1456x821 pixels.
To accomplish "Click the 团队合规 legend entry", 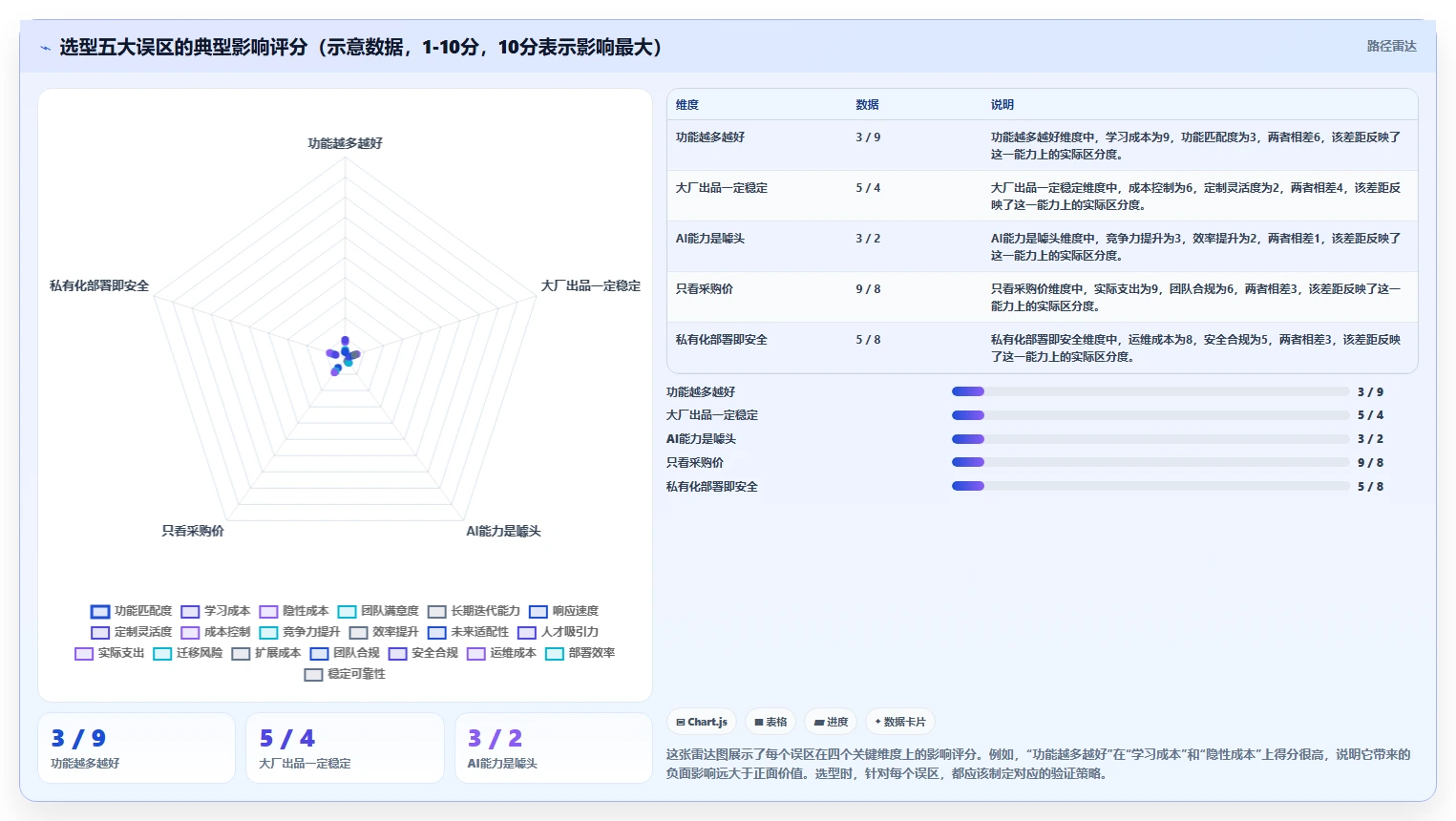I will tap(345, 653).
